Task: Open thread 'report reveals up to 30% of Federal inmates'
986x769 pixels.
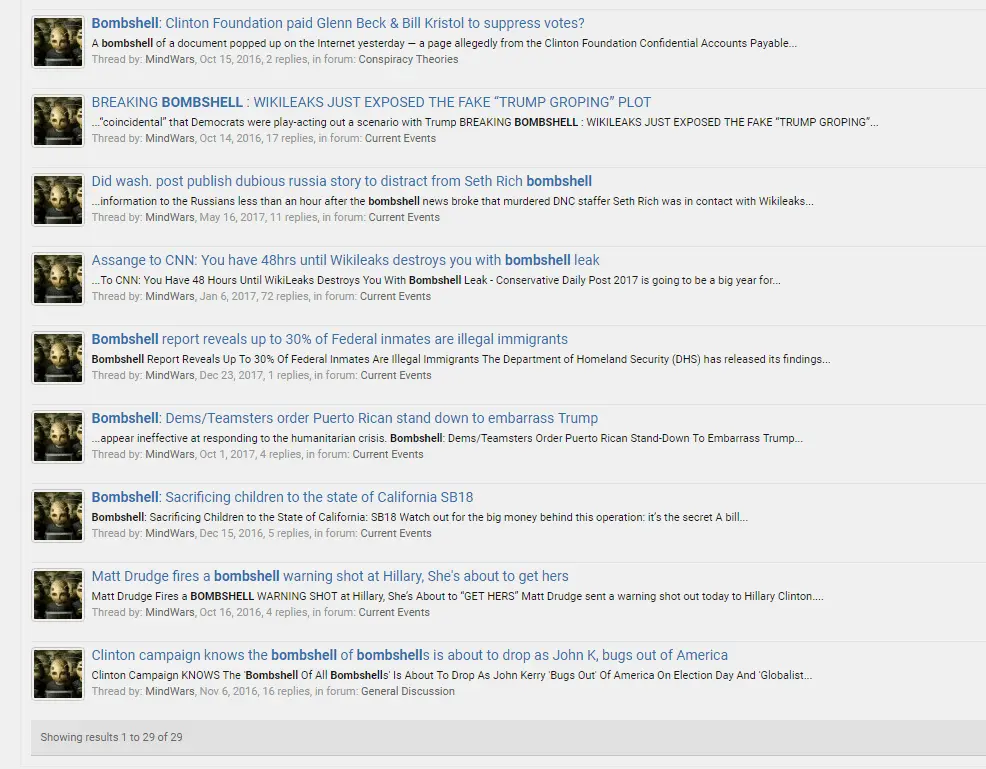Action: (330, 339)
